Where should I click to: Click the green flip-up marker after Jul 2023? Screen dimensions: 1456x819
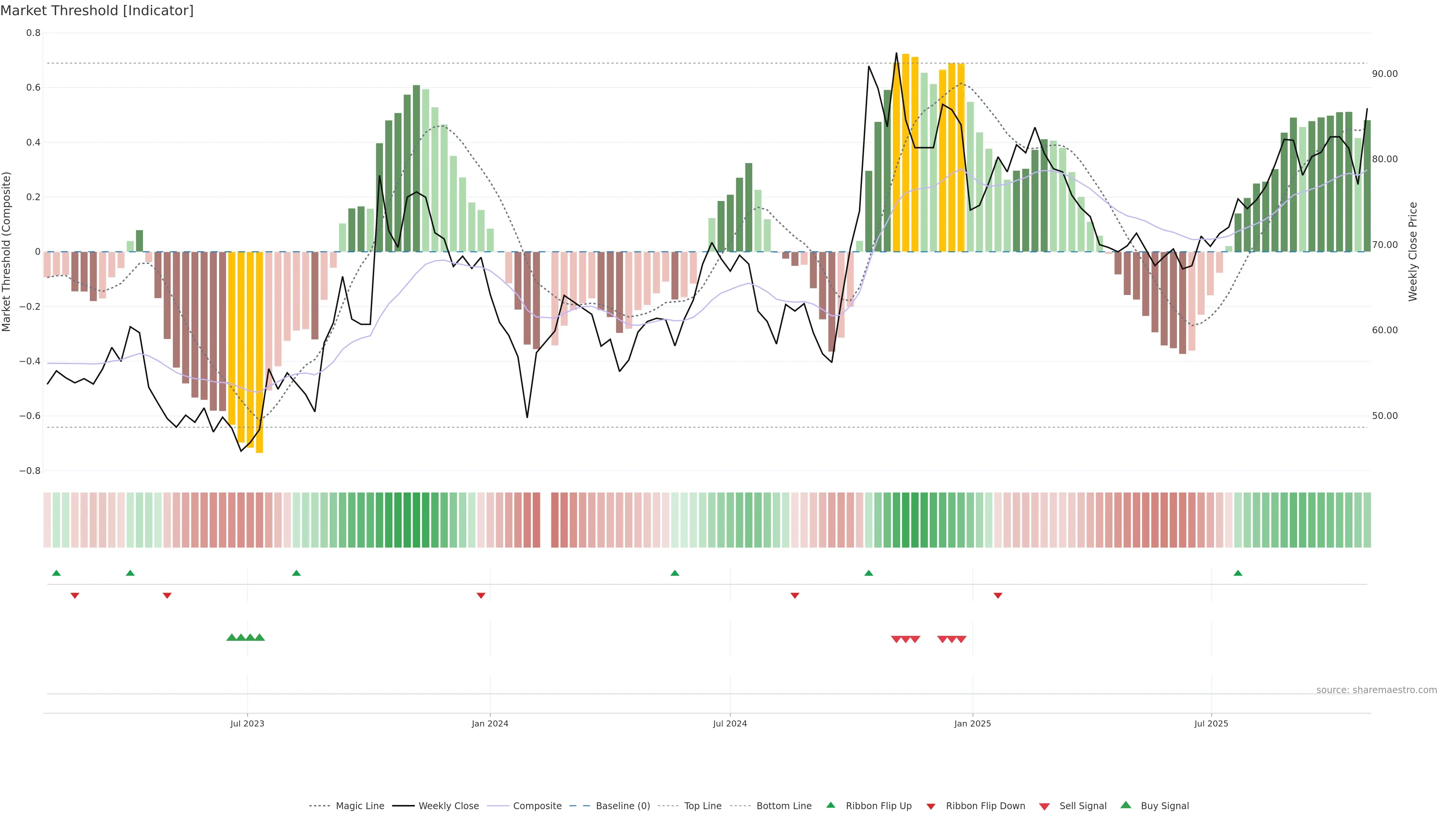point(296,573)
